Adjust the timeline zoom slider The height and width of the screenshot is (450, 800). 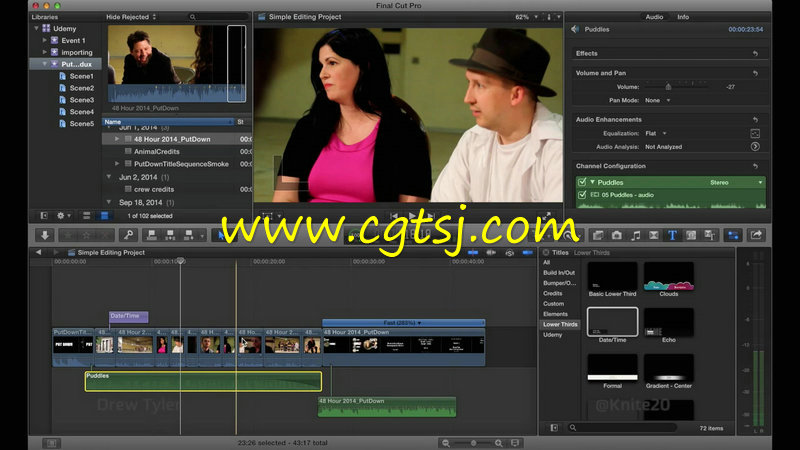pyautogui.click(x=473, y=443)
